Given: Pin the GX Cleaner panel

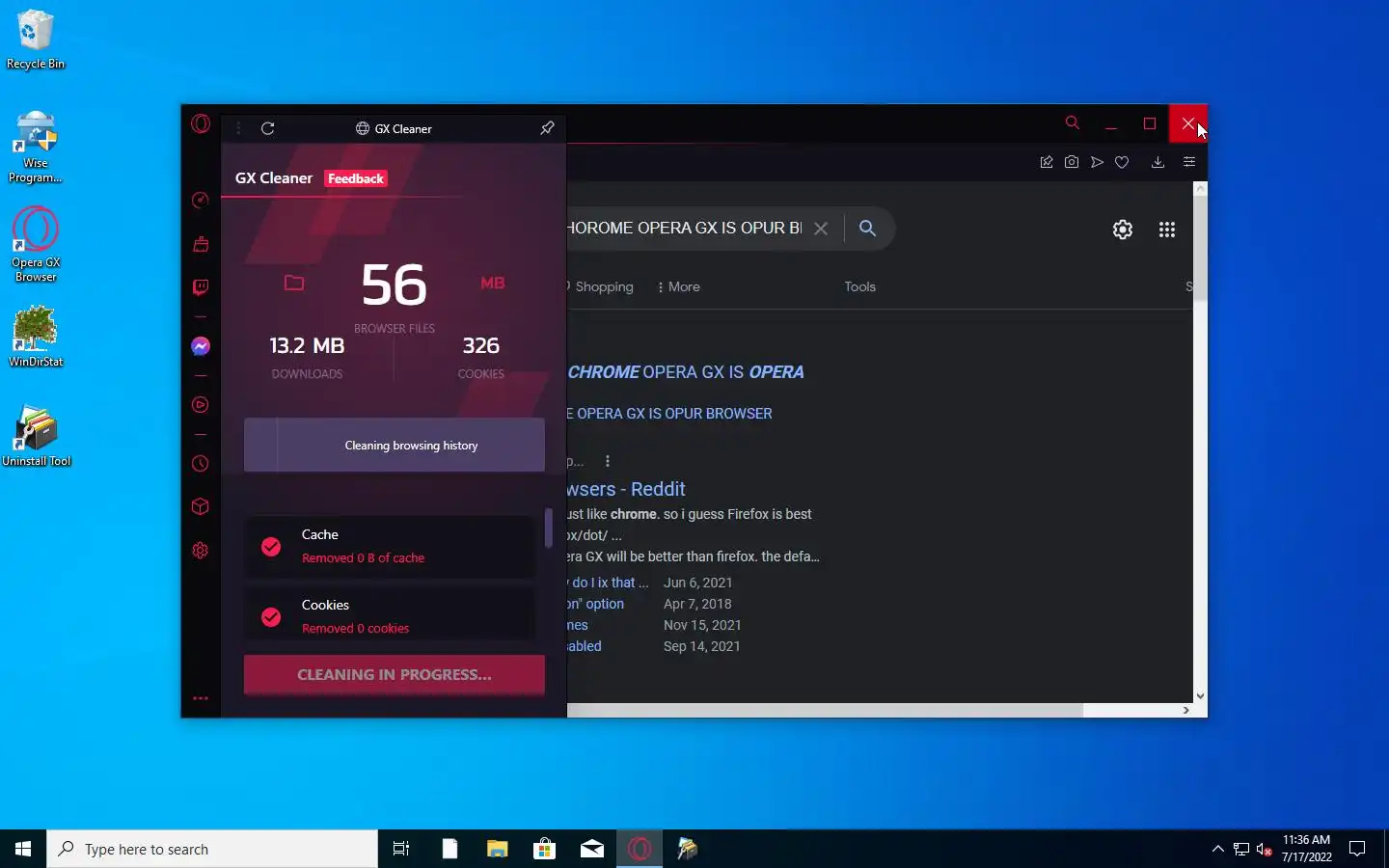Looking at the screenshot, I should [x=547, y=128].
